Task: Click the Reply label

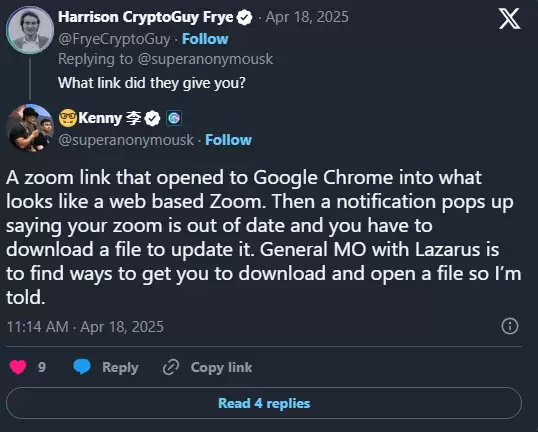Action: point(120,367)
